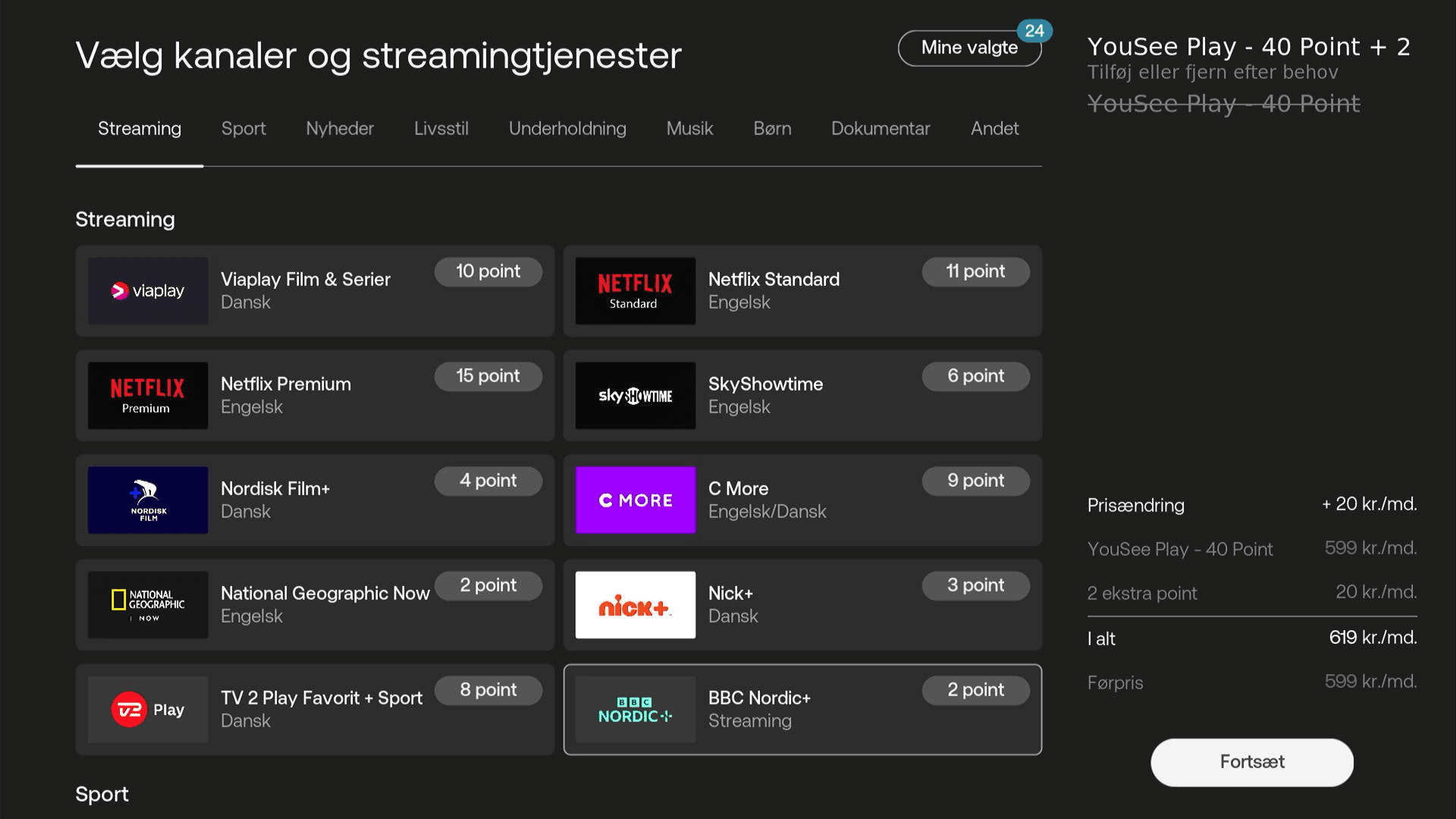Screen dimensions: 1456x819
Task: Click the purple C More logo
Action: click(x=635, y=500)
